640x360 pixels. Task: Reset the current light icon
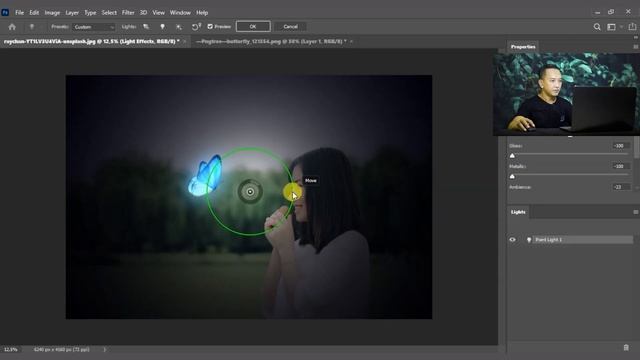[196, 27]
